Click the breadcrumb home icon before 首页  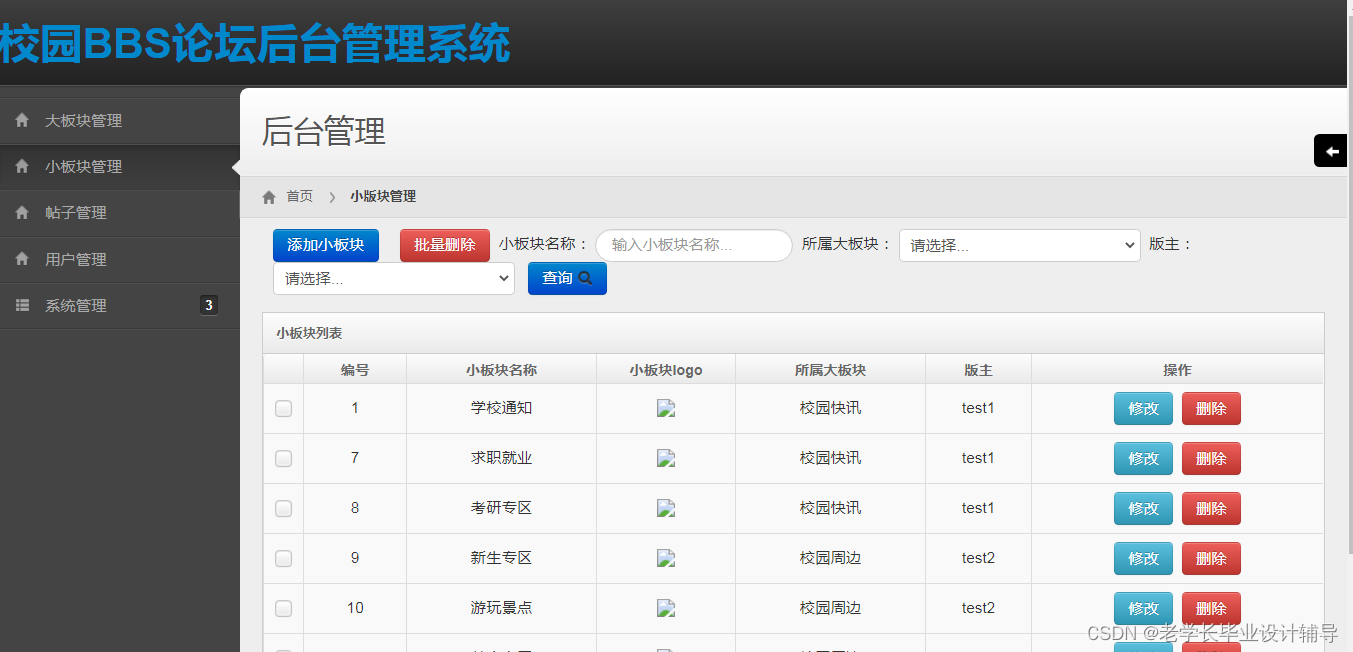(x=268, y=196)
